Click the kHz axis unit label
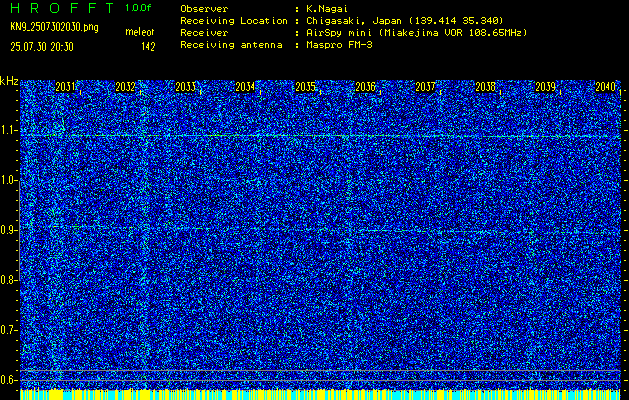Viewport: 629px width, 400px height. coord(9,81)
